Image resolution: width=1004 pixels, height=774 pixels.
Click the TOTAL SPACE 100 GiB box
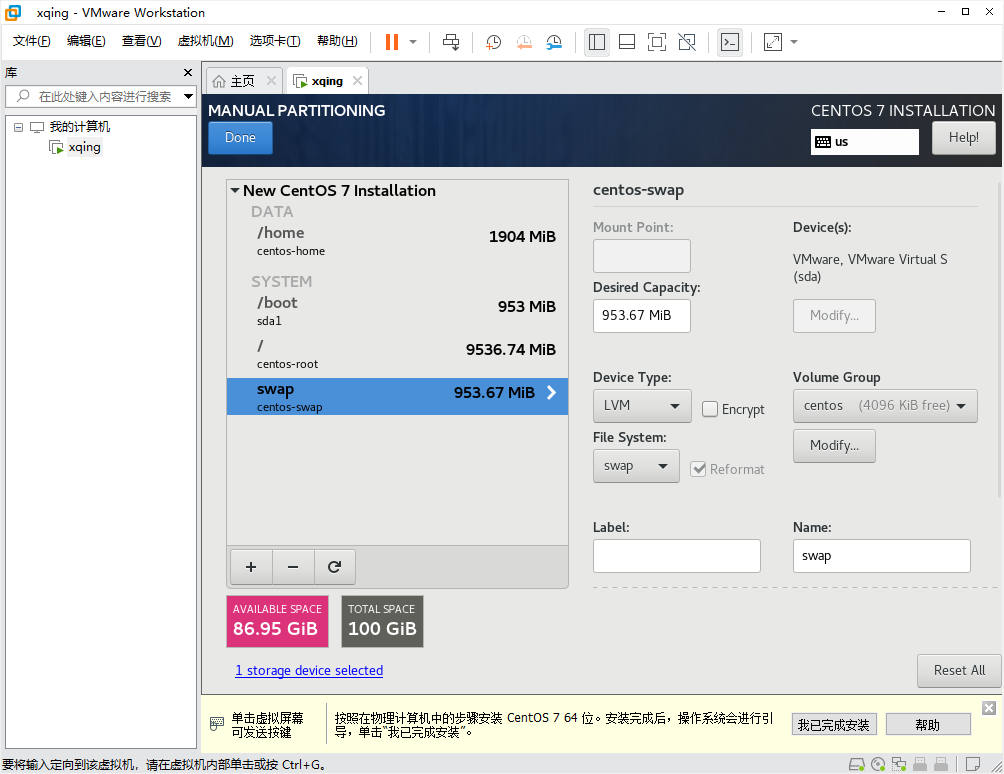click(x=382, y=621)
